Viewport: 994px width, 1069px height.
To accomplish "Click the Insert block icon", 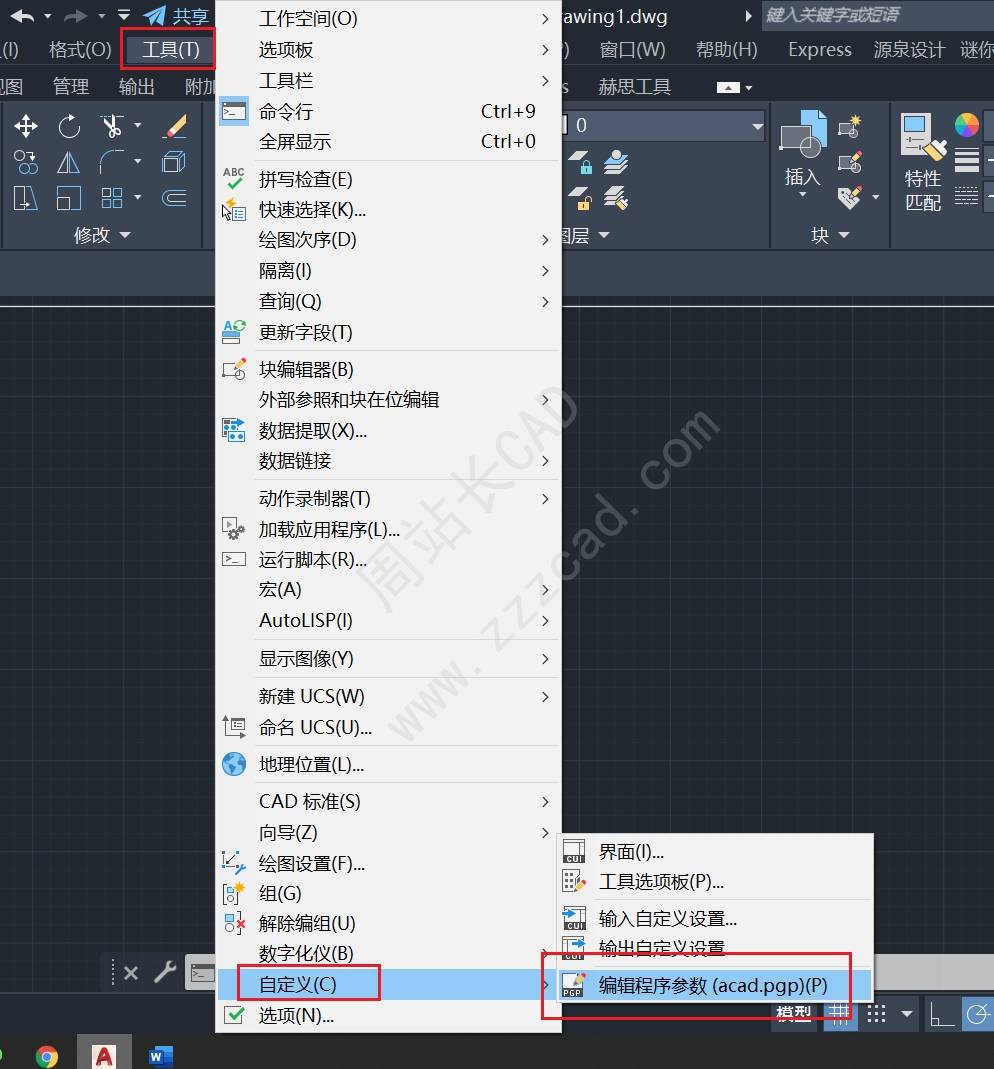I will pyautogui.click(x=802, y=134).
